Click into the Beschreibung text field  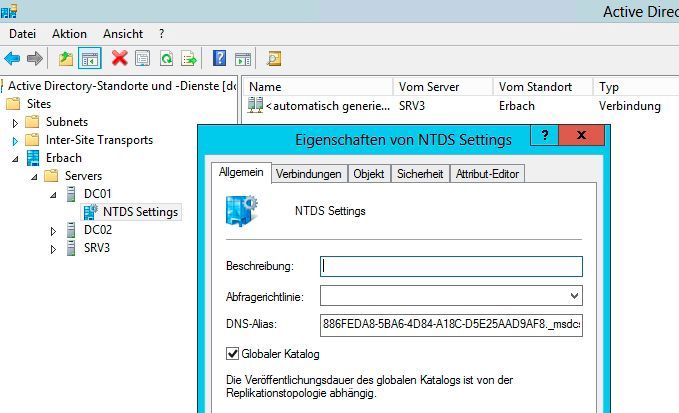coord(451,266)
